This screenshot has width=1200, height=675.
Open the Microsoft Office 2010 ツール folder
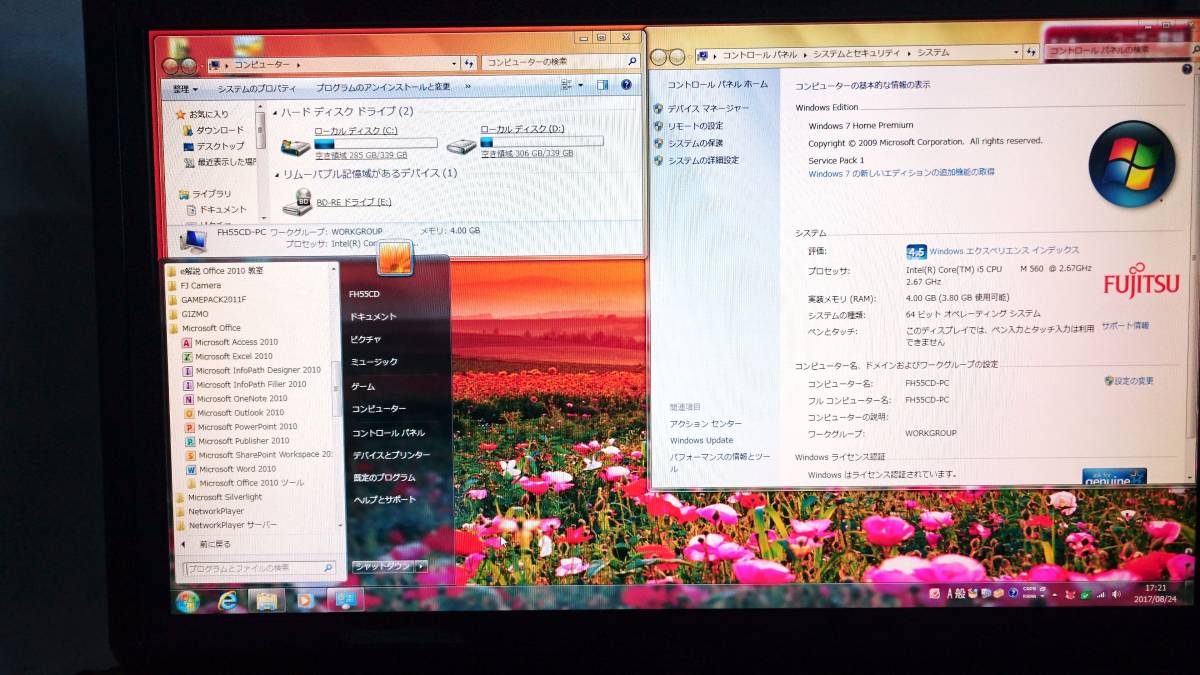click(x=245, y=483)
